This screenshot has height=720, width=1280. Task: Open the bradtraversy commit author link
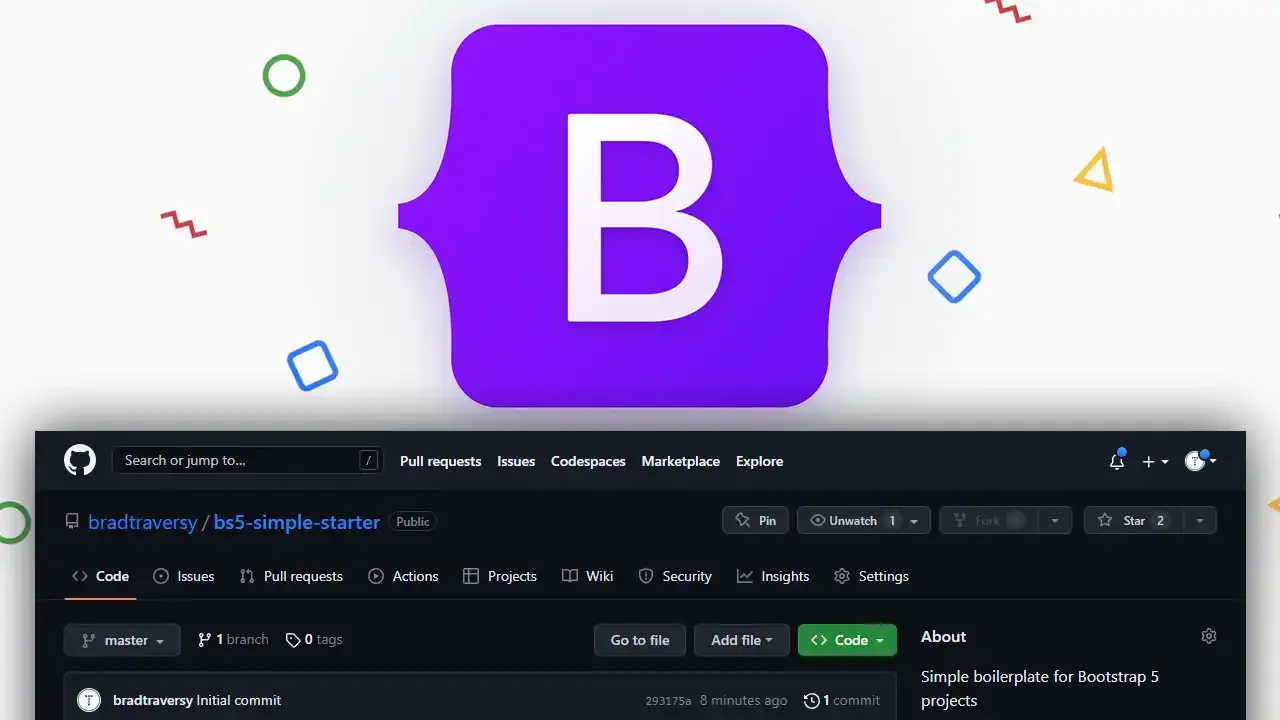pyautogui.click(x=153, y=701)
